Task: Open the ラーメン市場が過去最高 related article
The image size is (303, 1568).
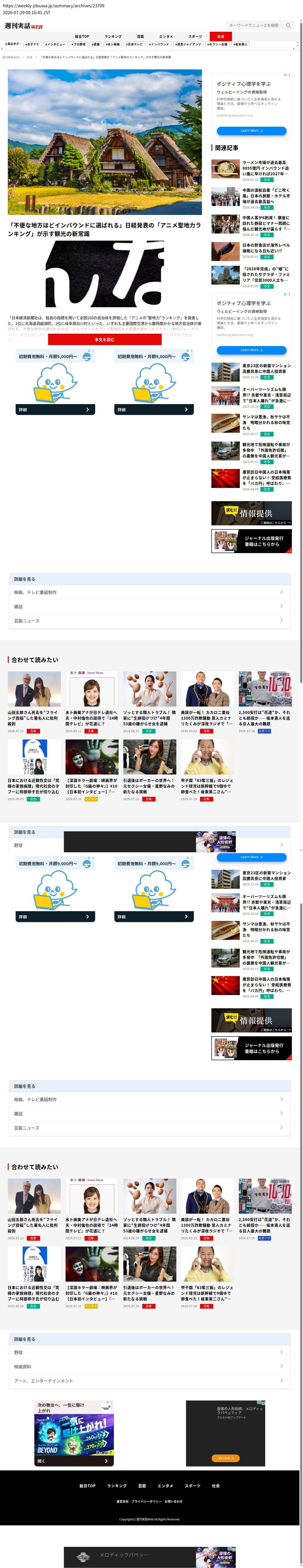Action: [x=266, y=168]
